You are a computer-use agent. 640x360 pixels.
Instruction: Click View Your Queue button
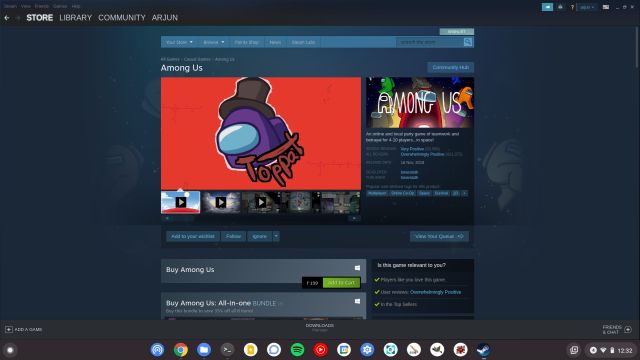coord(439,236)
